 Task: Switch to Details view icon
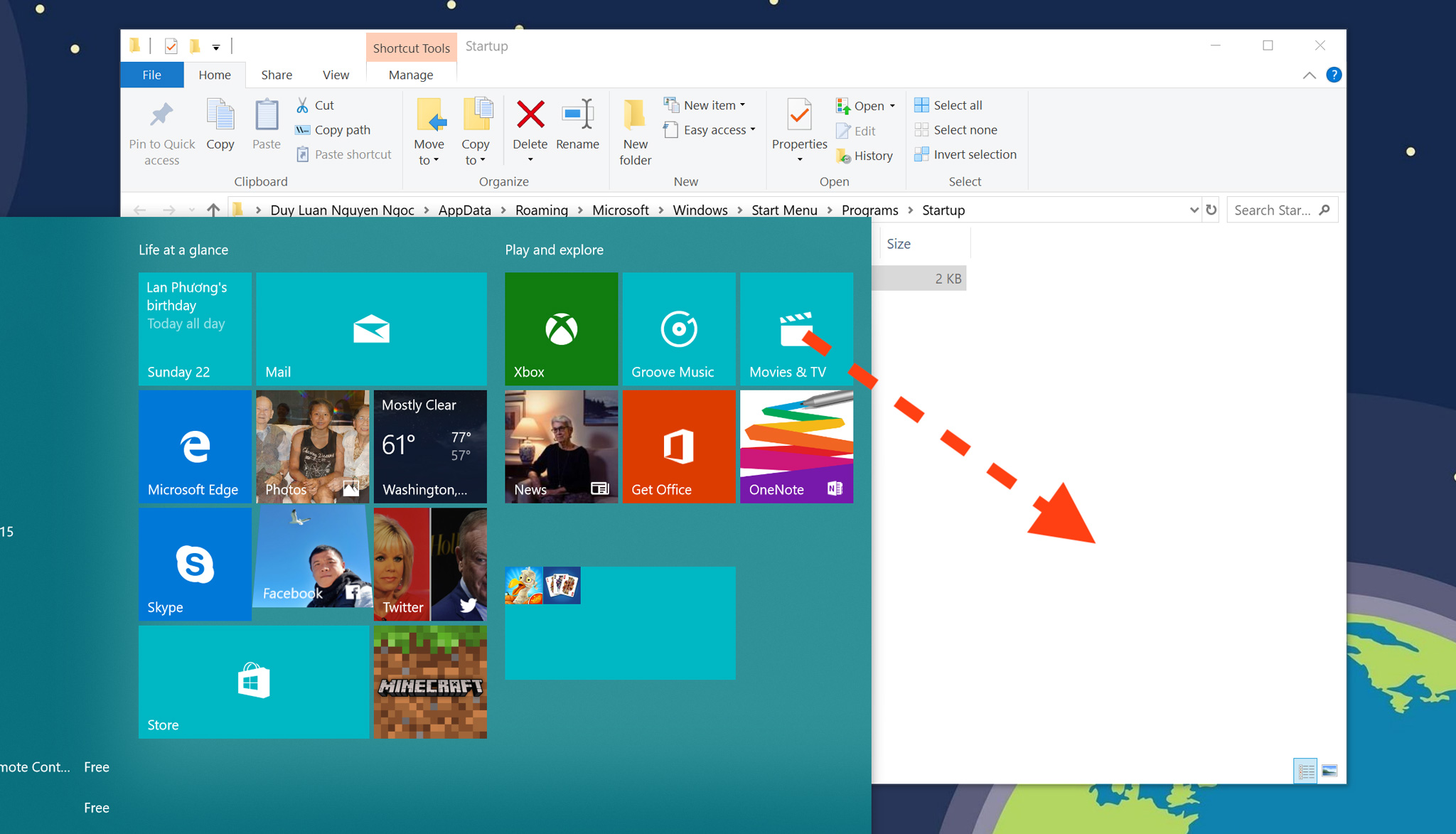(x=1305, y=771)
